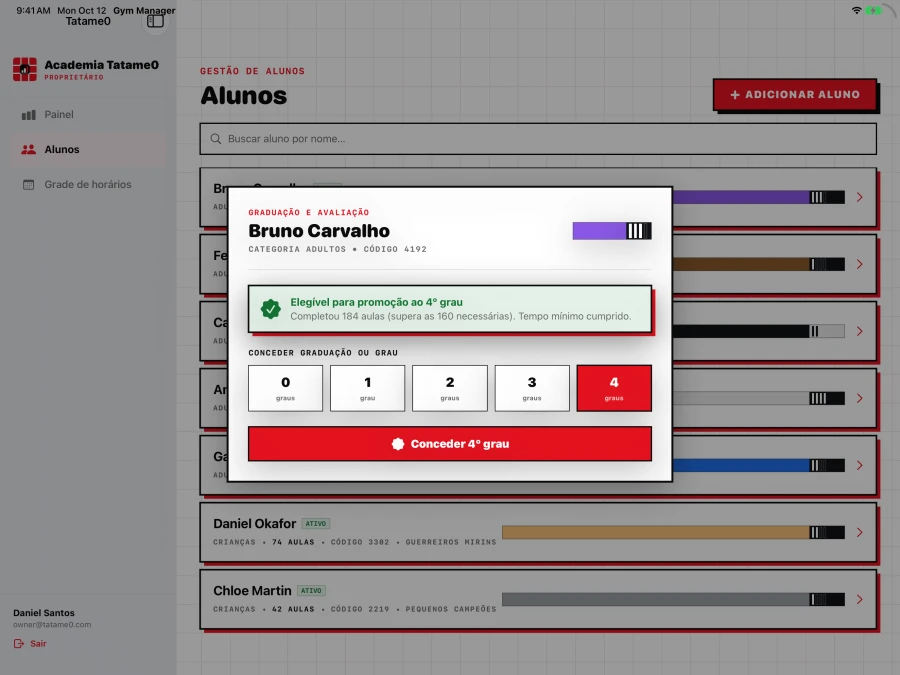
Task: Choose 2 graus option
Action: pyautogui.click(x=450, y=388)
